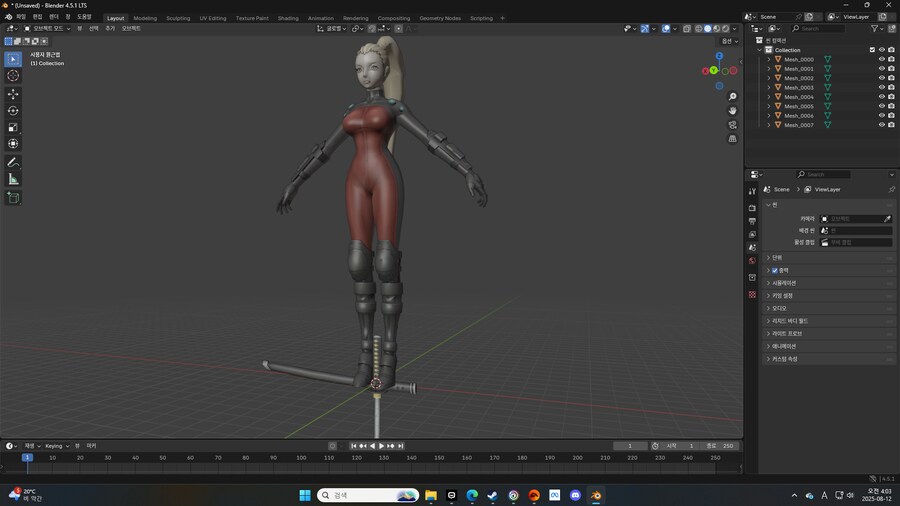
Task: Open the Texture properties tab
Action: tap(752, 294)
